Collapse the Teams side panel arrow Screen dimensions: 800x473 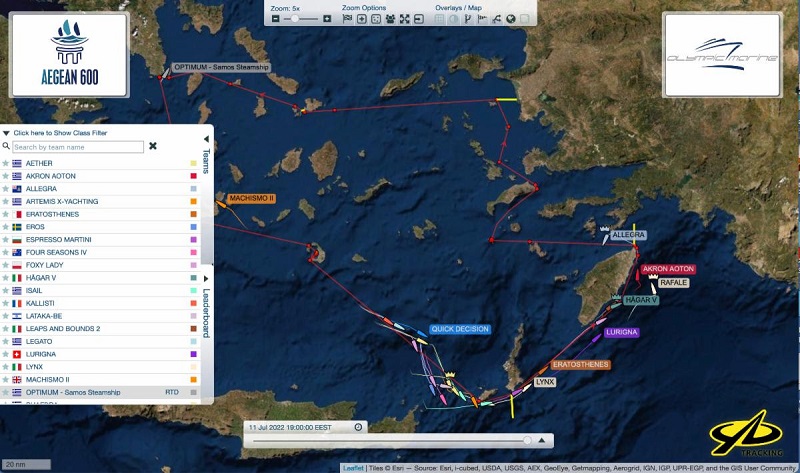(x=206, y=139)
